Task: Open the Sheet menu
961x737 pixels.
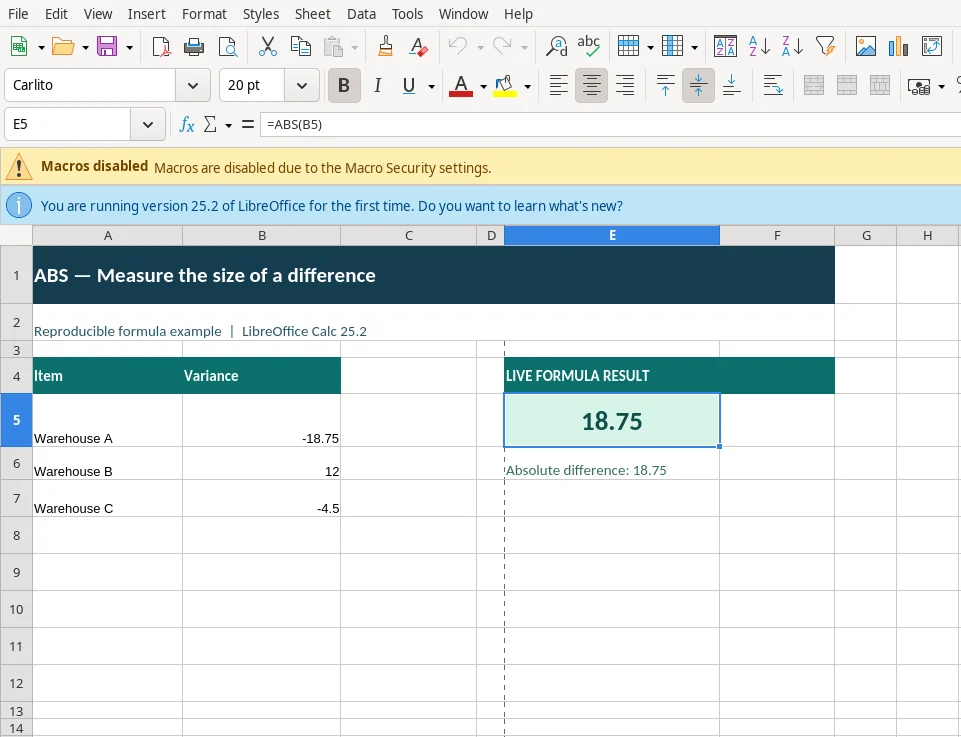Action: [313, 14]
